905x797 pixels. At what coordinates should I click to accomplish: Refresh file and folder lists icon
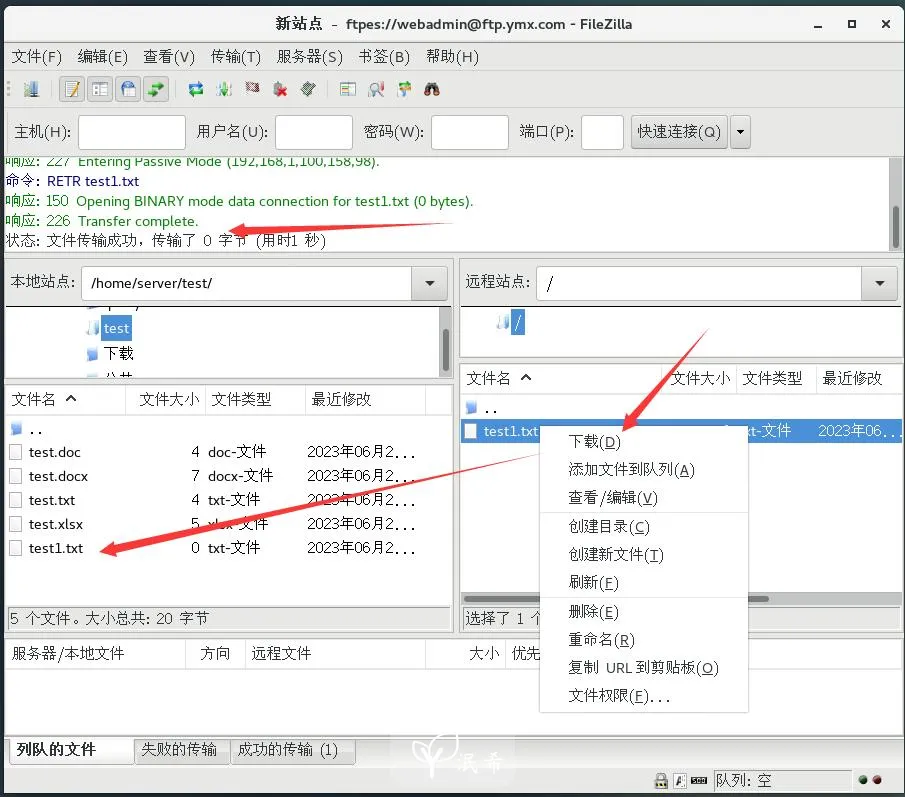(196, 89)
